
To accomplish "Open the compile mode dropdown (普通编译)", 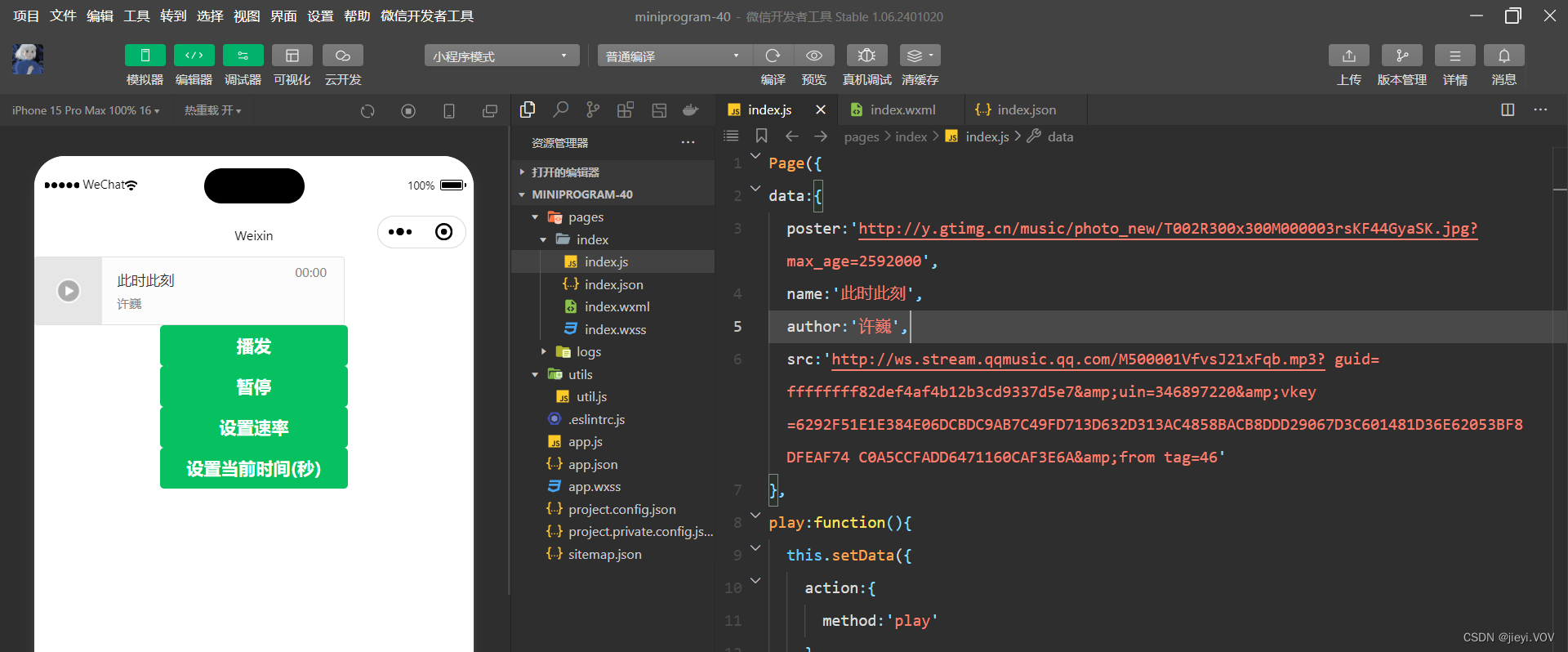I will click(x=675, y=56).
